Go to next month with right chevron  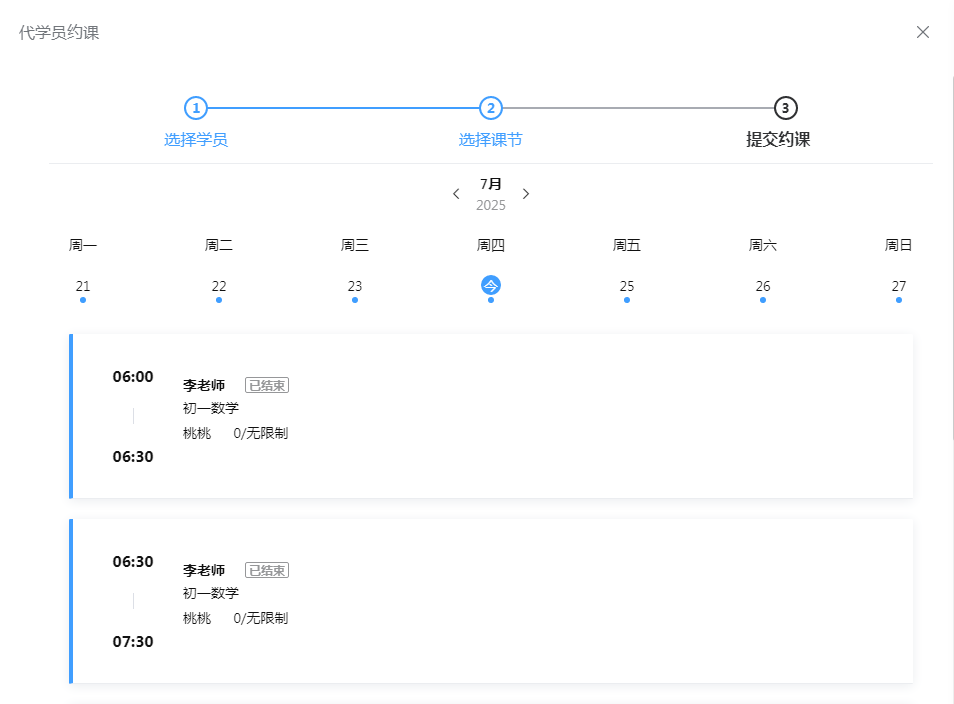526,194
